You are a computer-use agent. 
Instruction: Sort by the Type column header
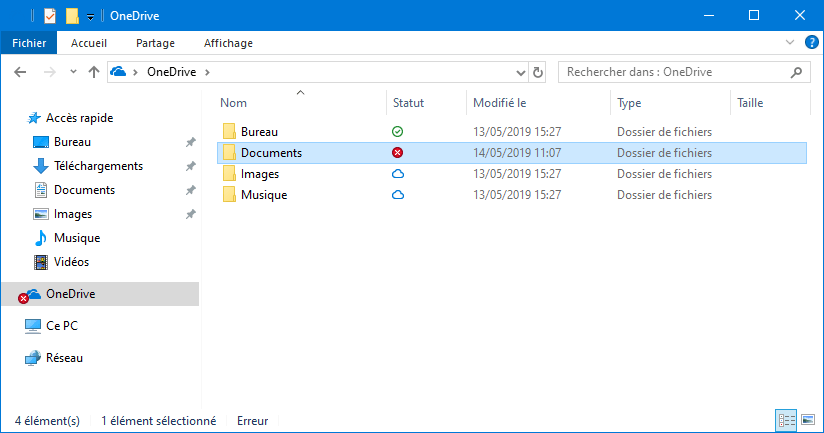[629, 103]
